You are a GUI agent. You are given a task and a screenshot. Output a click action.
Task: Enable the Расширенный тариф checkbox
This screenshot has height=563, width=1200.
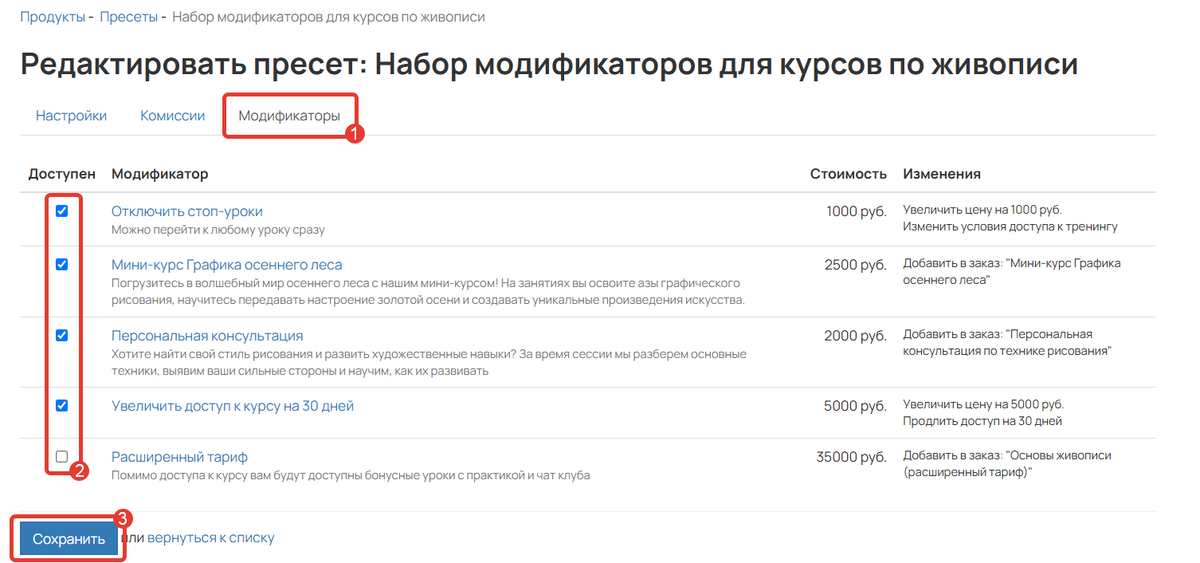62,456
